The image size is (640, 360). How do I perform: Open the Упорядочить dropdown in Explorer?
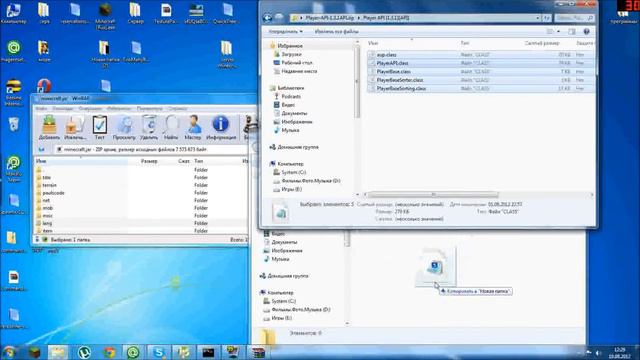(286, 31)
